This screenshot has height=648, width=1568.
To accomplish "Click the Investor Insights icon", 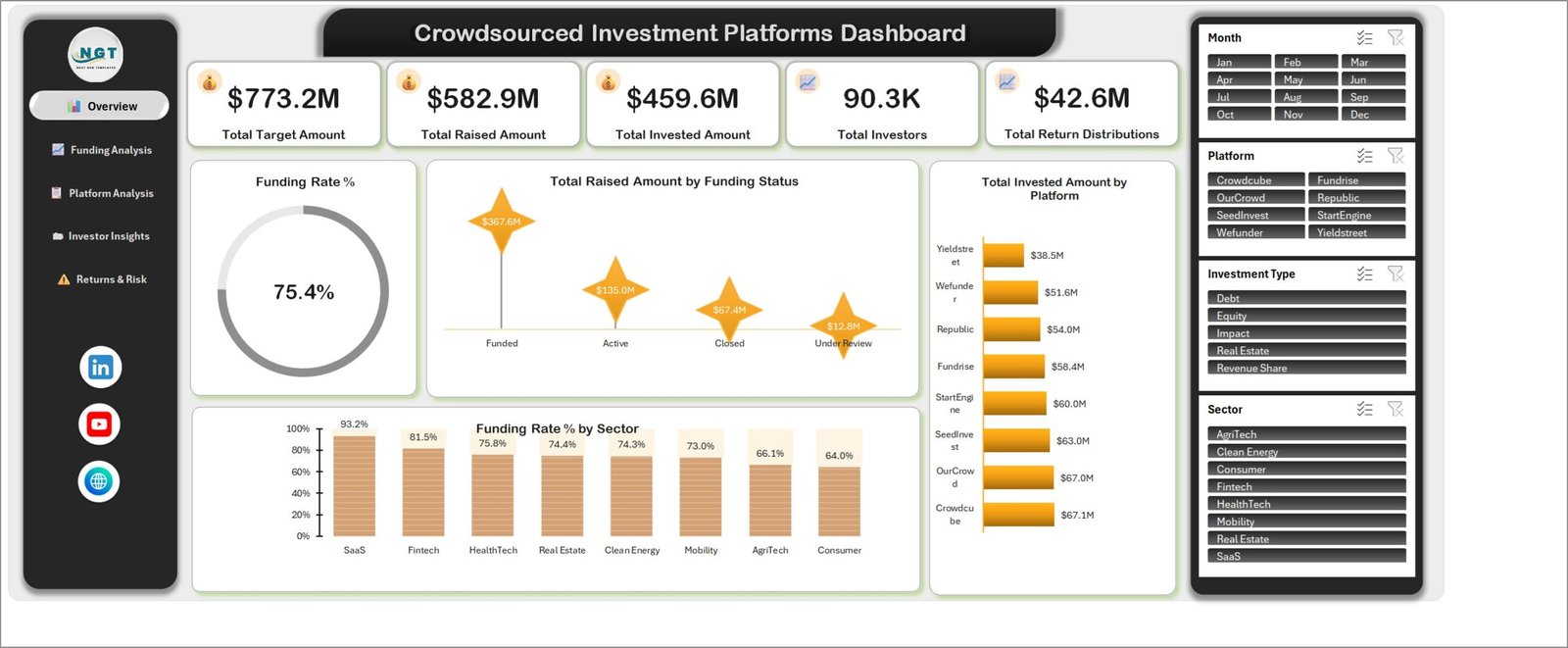I will pyautogui.click(x=58, y=236).
